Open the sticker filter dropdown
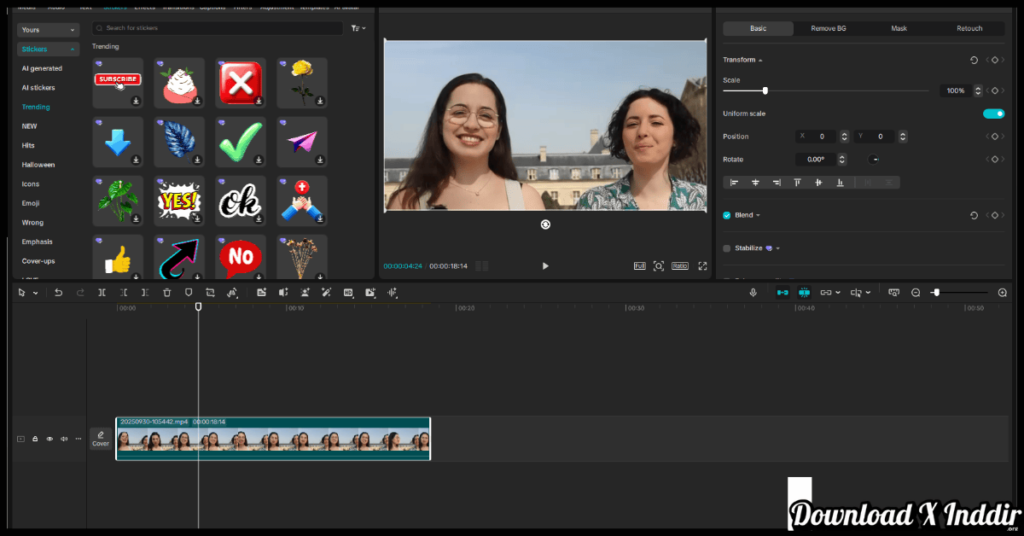The height and width of the screenshot is (536, 1024). [358, 29]
